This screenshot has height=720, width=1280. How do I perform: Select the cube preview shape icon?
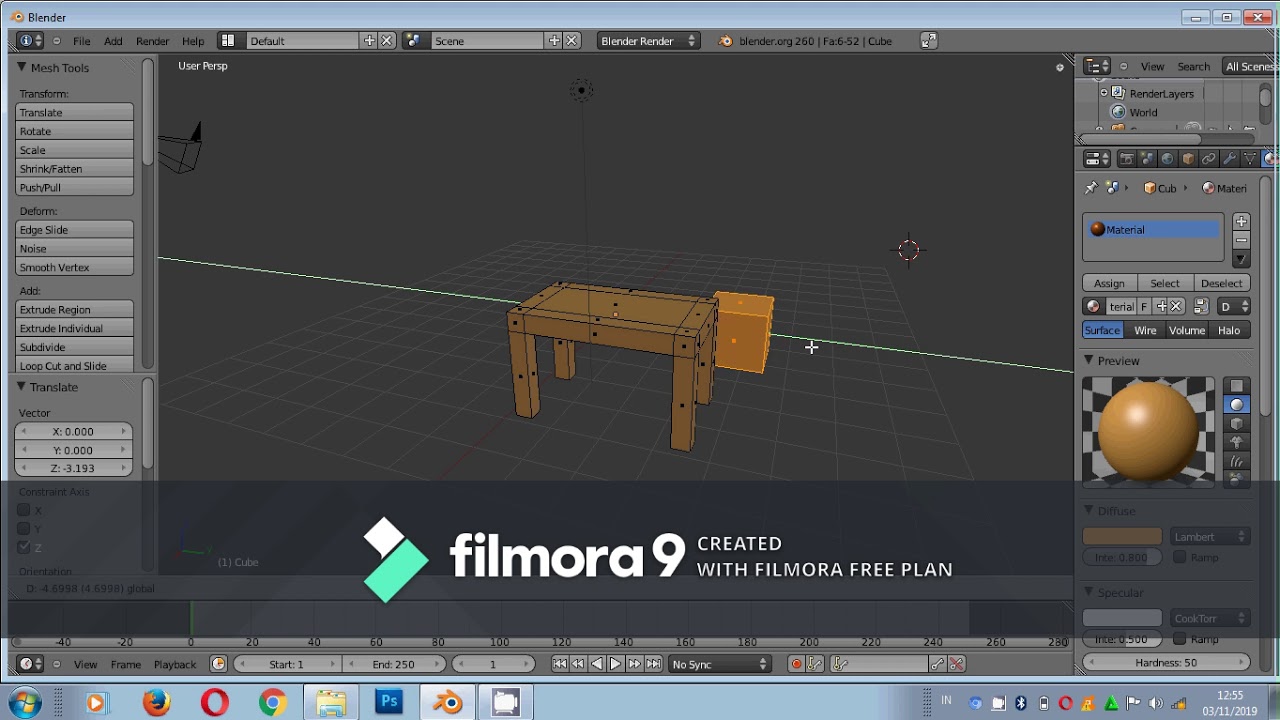click(1237, 423)
